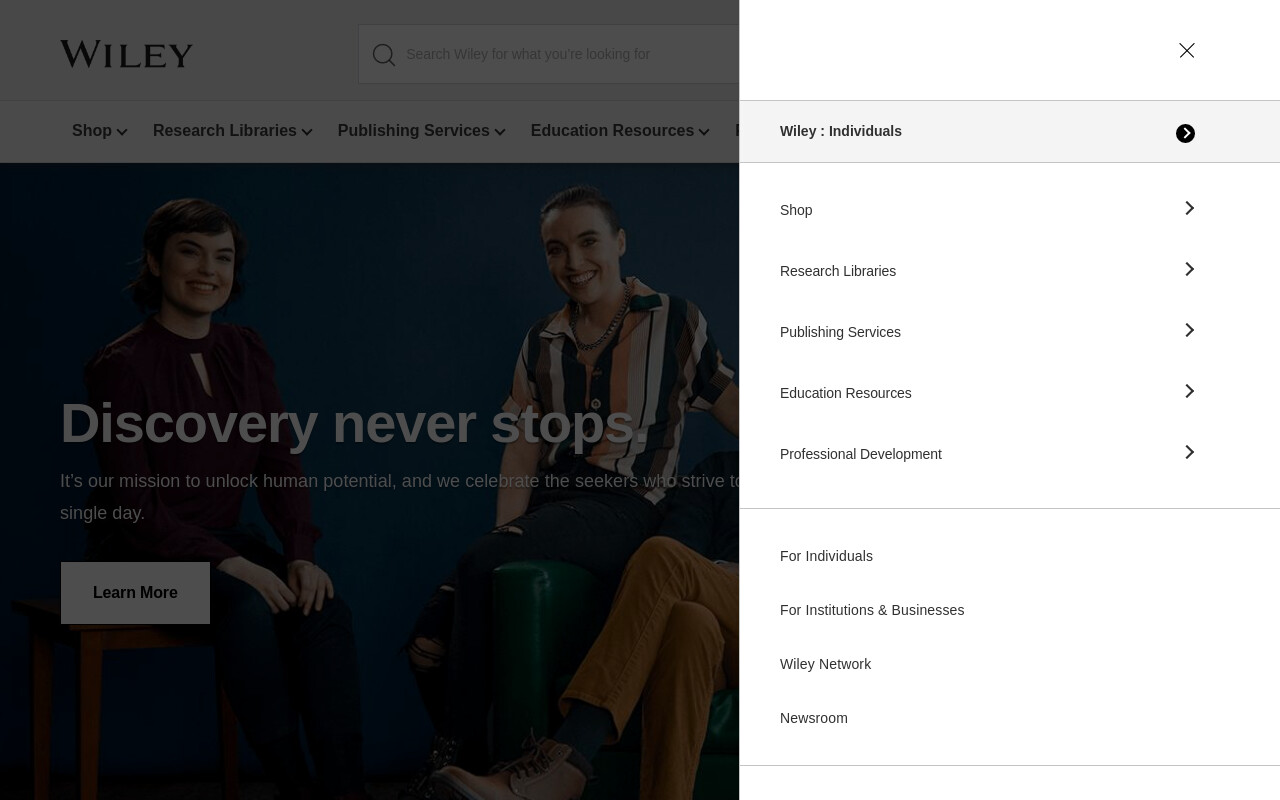Open Wiley : Individuals selector

pos(1009,131)
